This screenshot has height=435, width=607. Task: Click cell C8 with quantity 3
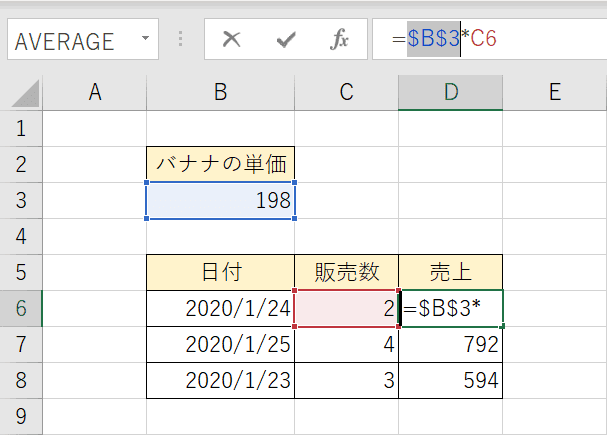pyautogui.click(x=346, y=380)
